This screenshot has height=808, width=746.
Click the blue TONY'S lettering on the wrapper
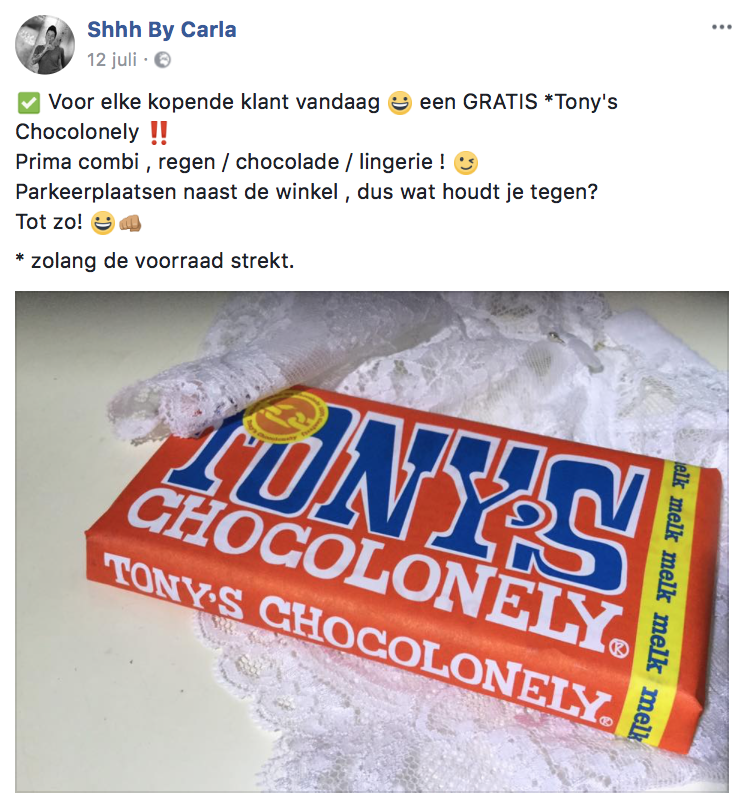tap(407, 492)
